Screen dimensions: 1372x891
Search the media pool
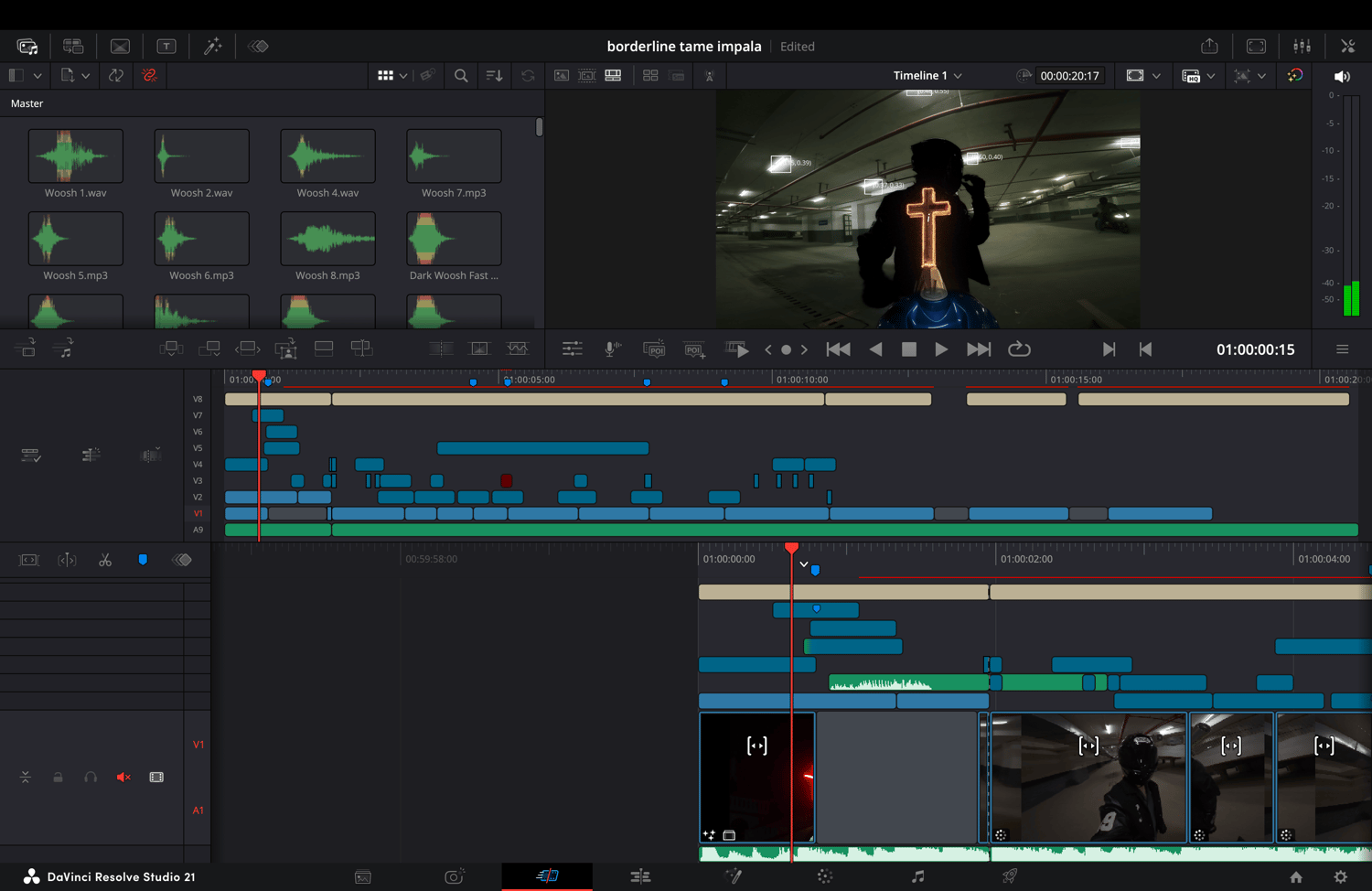(461, 76)
